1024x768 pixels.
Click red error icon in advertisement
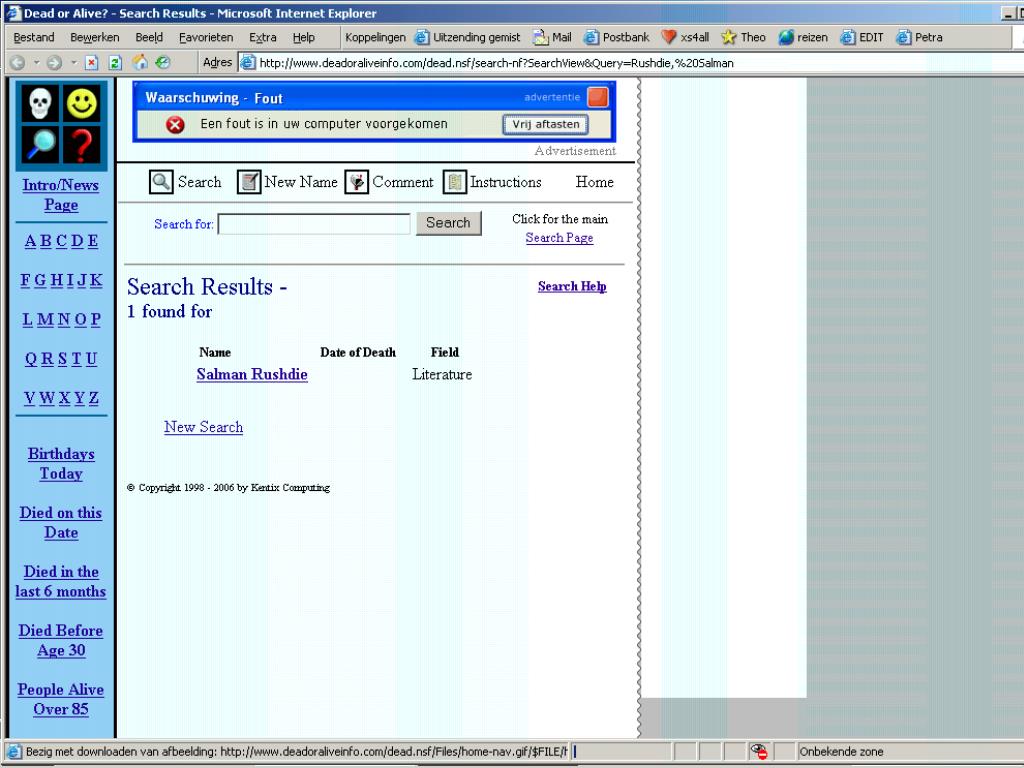pos(175,124)
